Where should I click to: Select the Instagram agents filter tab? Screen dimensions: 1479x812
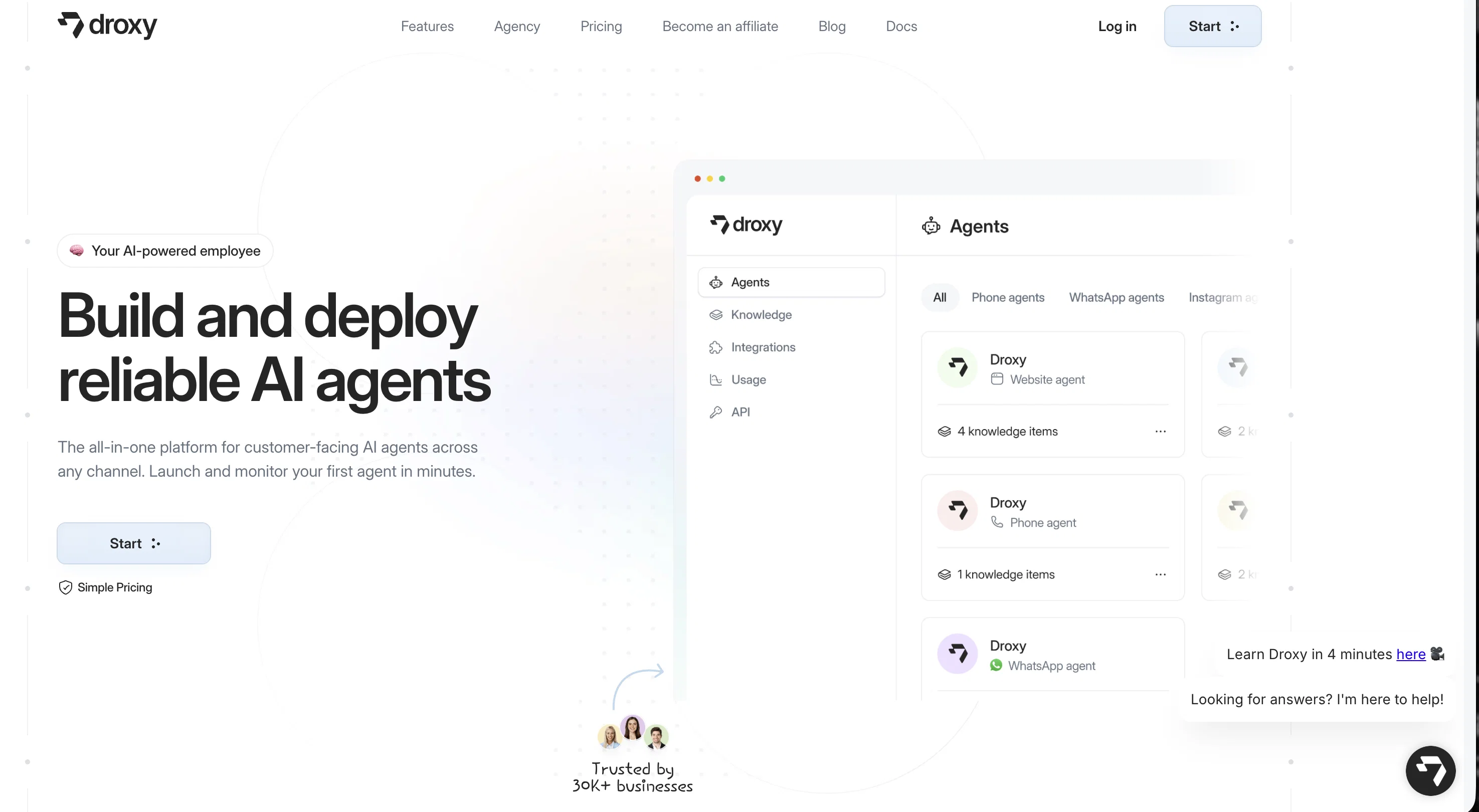1223,297
